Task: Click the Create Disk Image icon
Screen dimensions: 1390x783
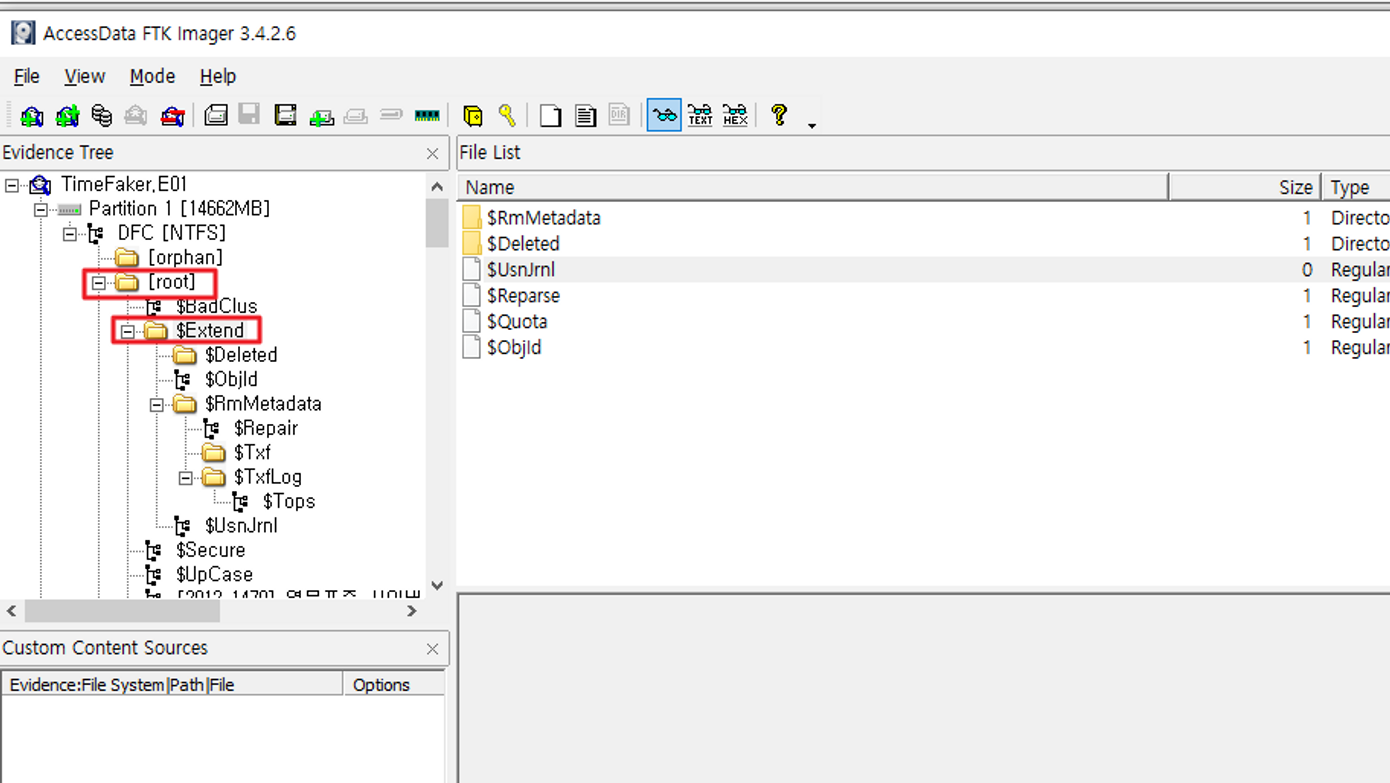Action: coord(215,115)
